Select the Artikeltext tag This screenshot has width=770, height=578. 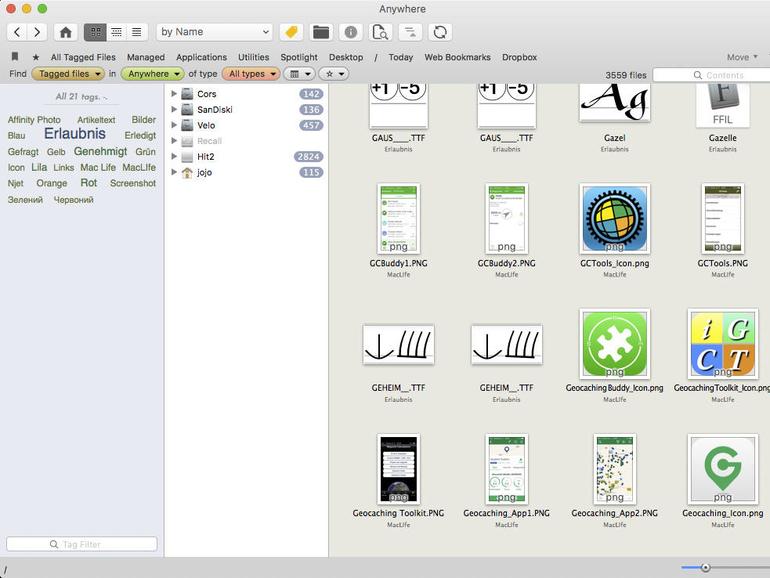[x=96, y=120]
